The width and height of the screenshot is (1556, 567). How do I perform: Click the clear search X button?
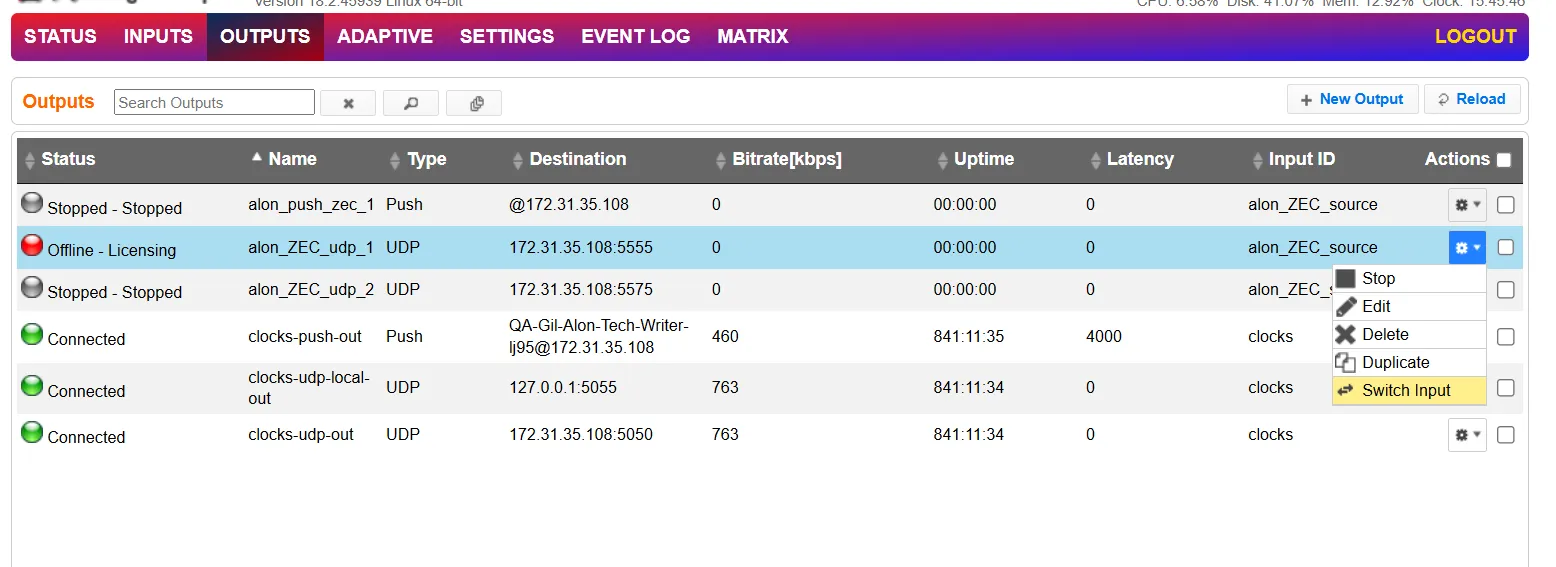point(348,103)
